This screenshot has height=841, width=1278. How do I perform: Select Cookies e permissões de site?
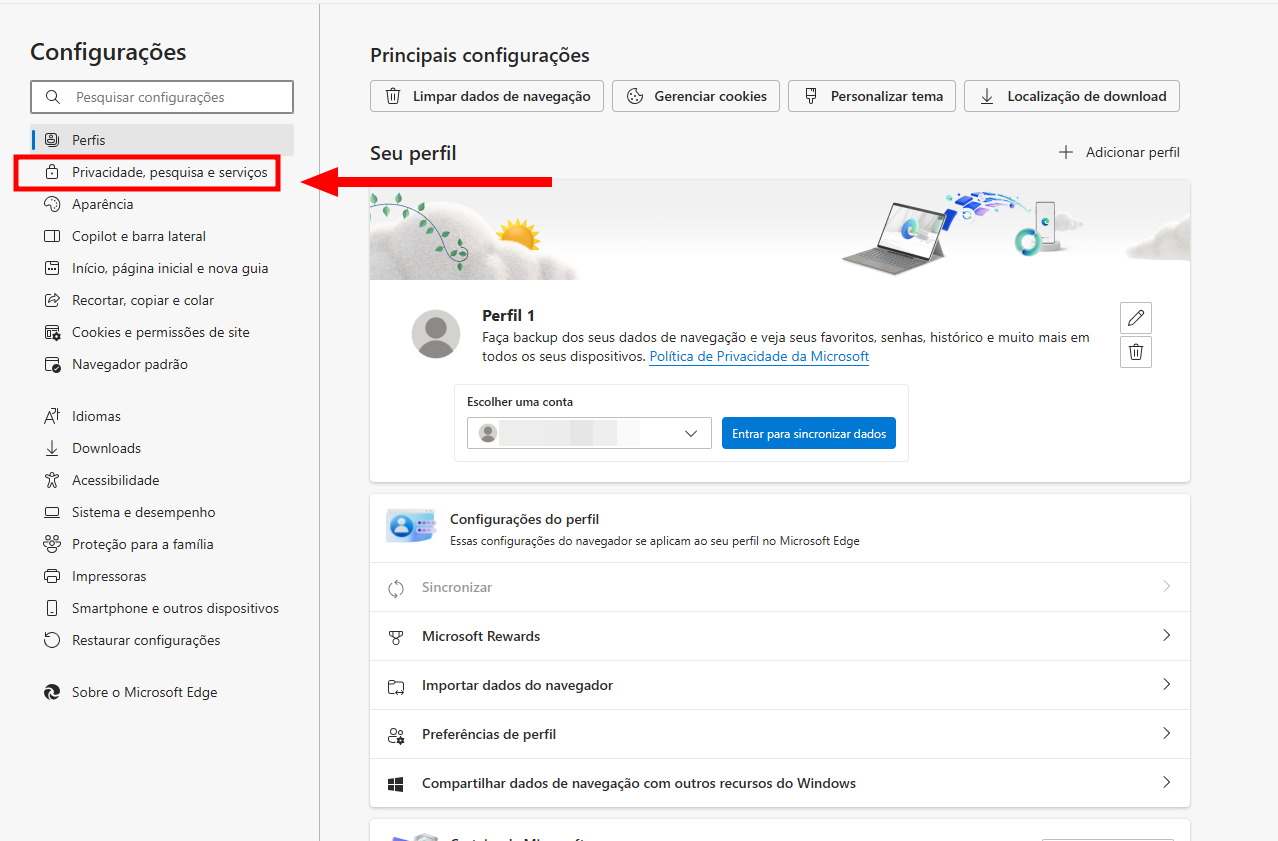point(160,332)
